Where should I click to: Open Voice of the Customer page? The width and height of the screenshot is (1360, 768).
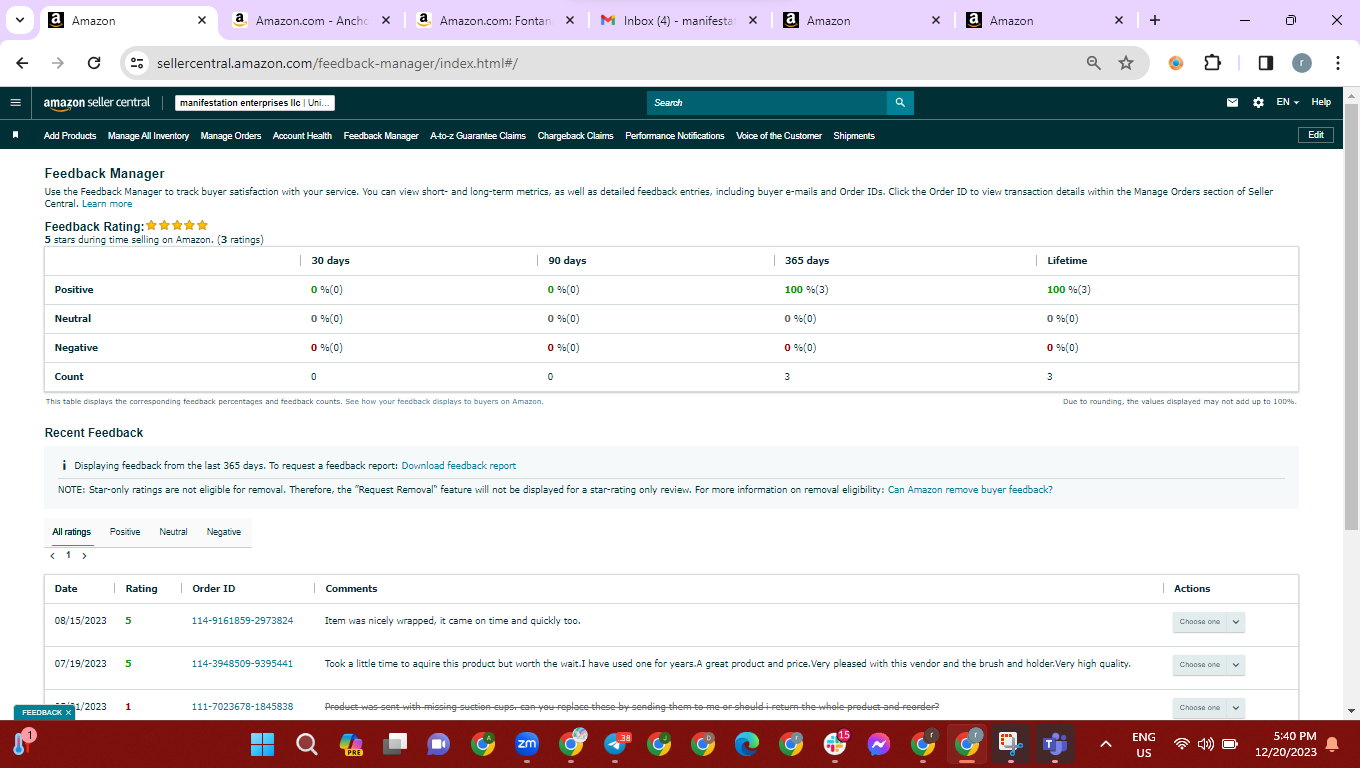(x=779, y=136)
